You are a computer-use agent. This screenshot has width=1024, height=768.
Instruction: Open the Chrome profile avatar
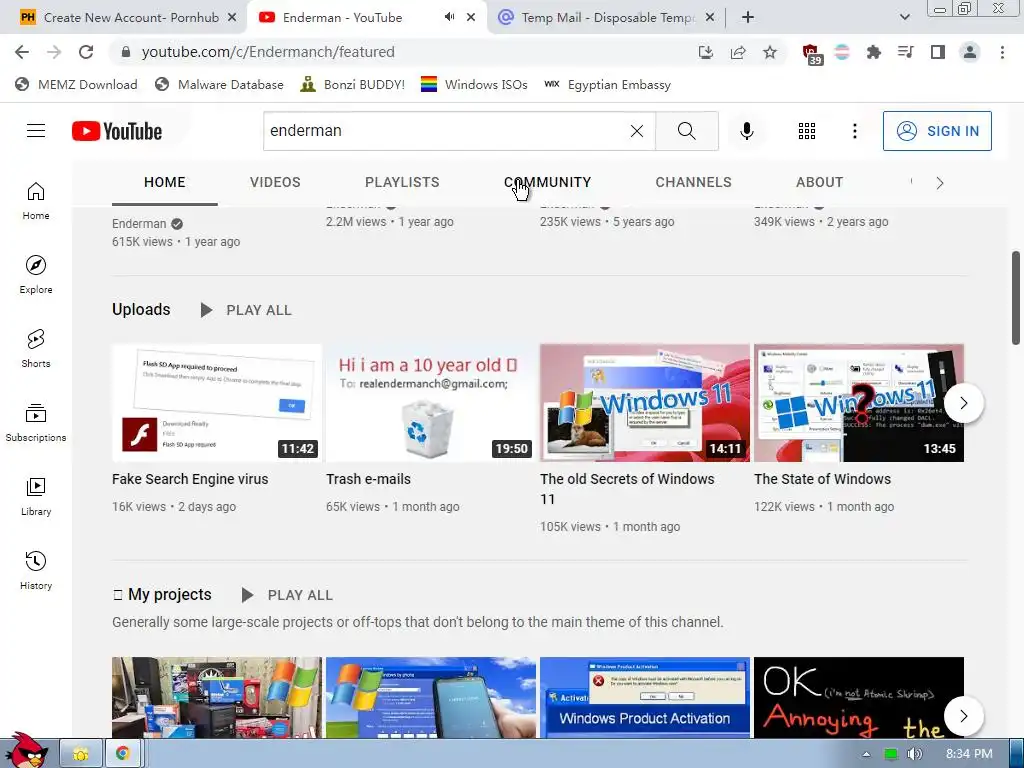(970, 52)
